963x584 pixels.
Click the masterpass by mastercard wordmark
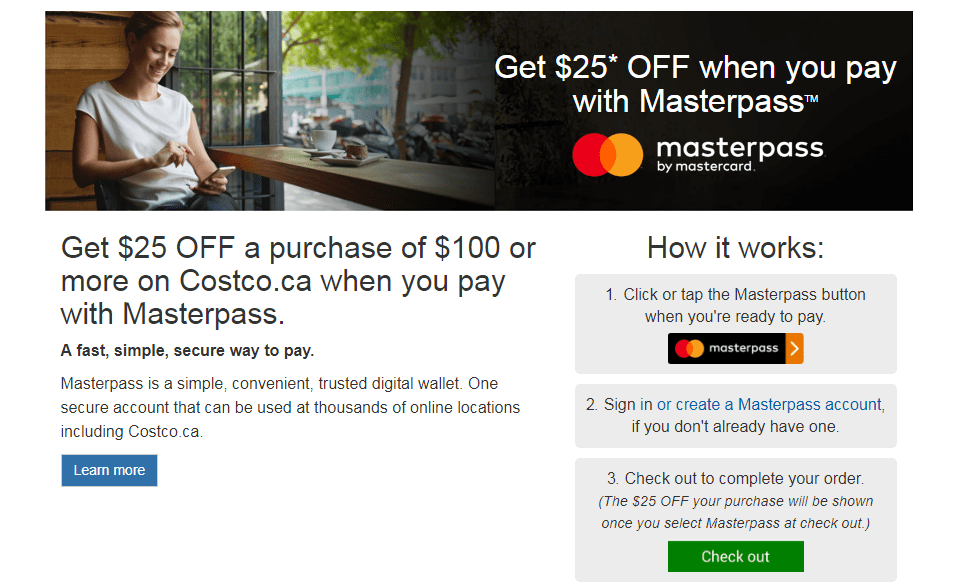coord(739,153)
